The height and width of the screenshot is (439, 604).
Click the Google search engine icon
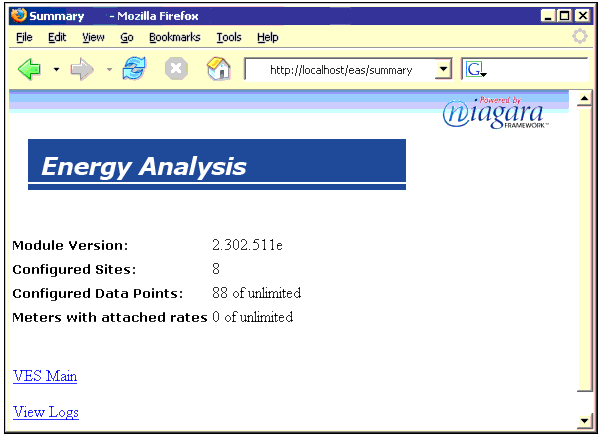tap(474, 70)
